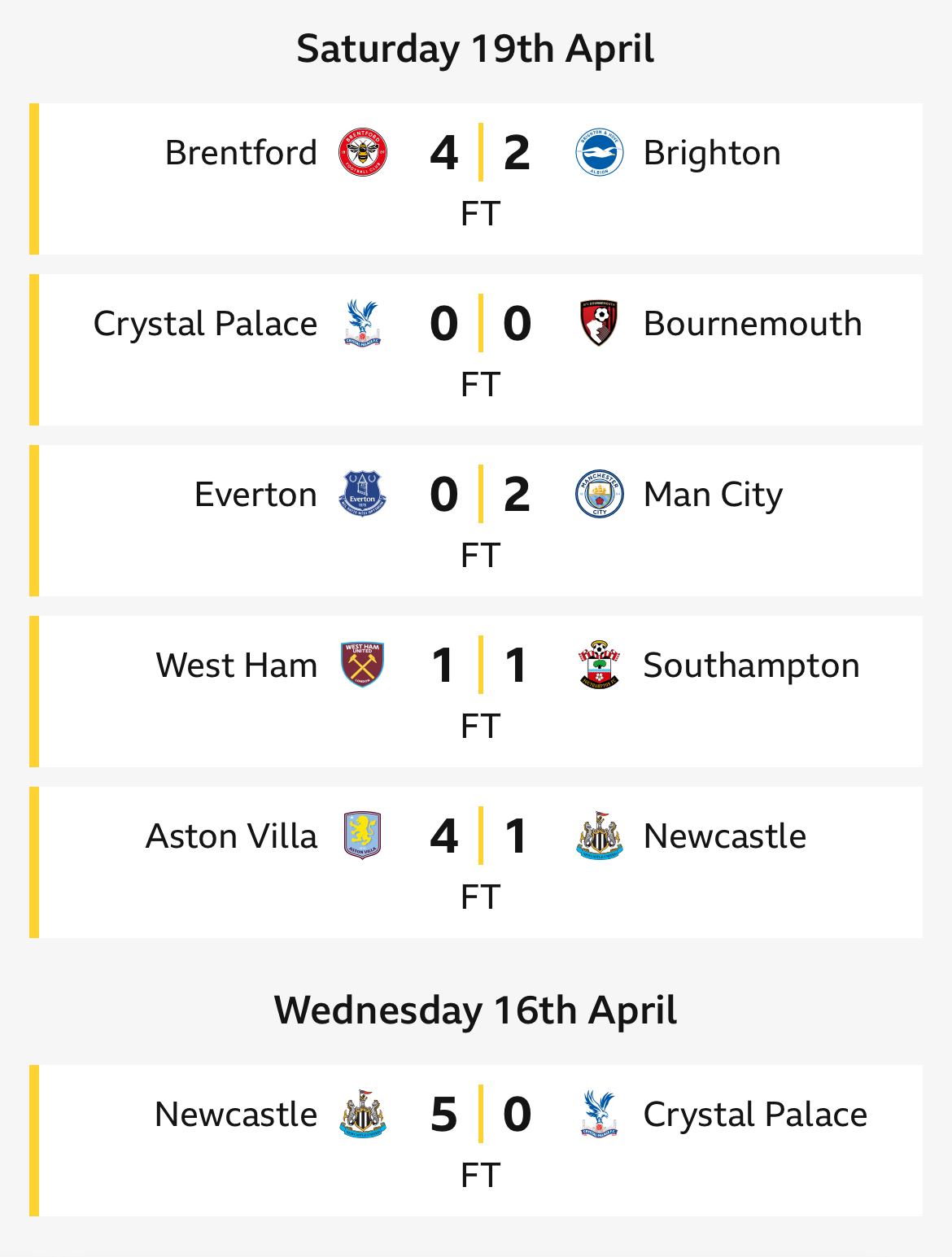Click the Man City club crest
Screen dimensions: 952x1257
600,495
